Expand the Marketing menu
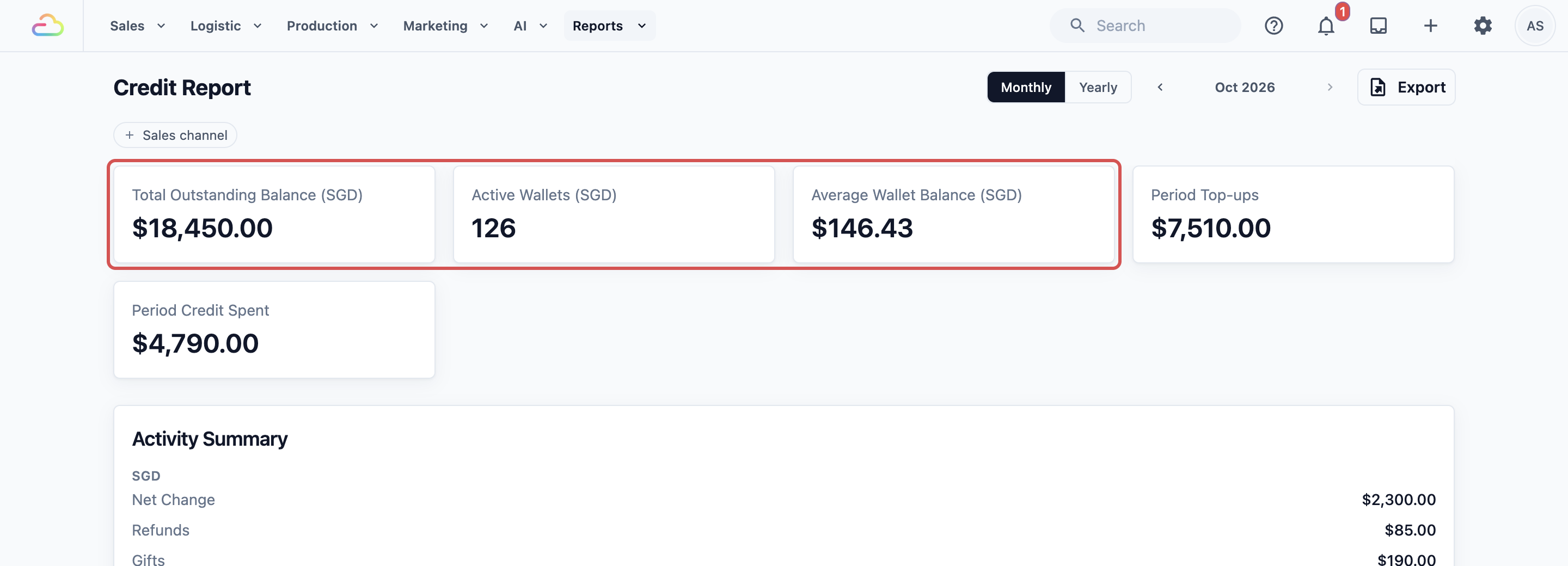The image size is (1568, 566). pyautogui.click(x=445, y=26)
